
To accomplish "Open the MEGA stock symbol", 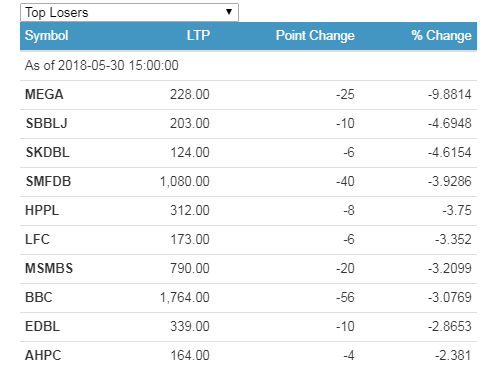I will point(44,94).
